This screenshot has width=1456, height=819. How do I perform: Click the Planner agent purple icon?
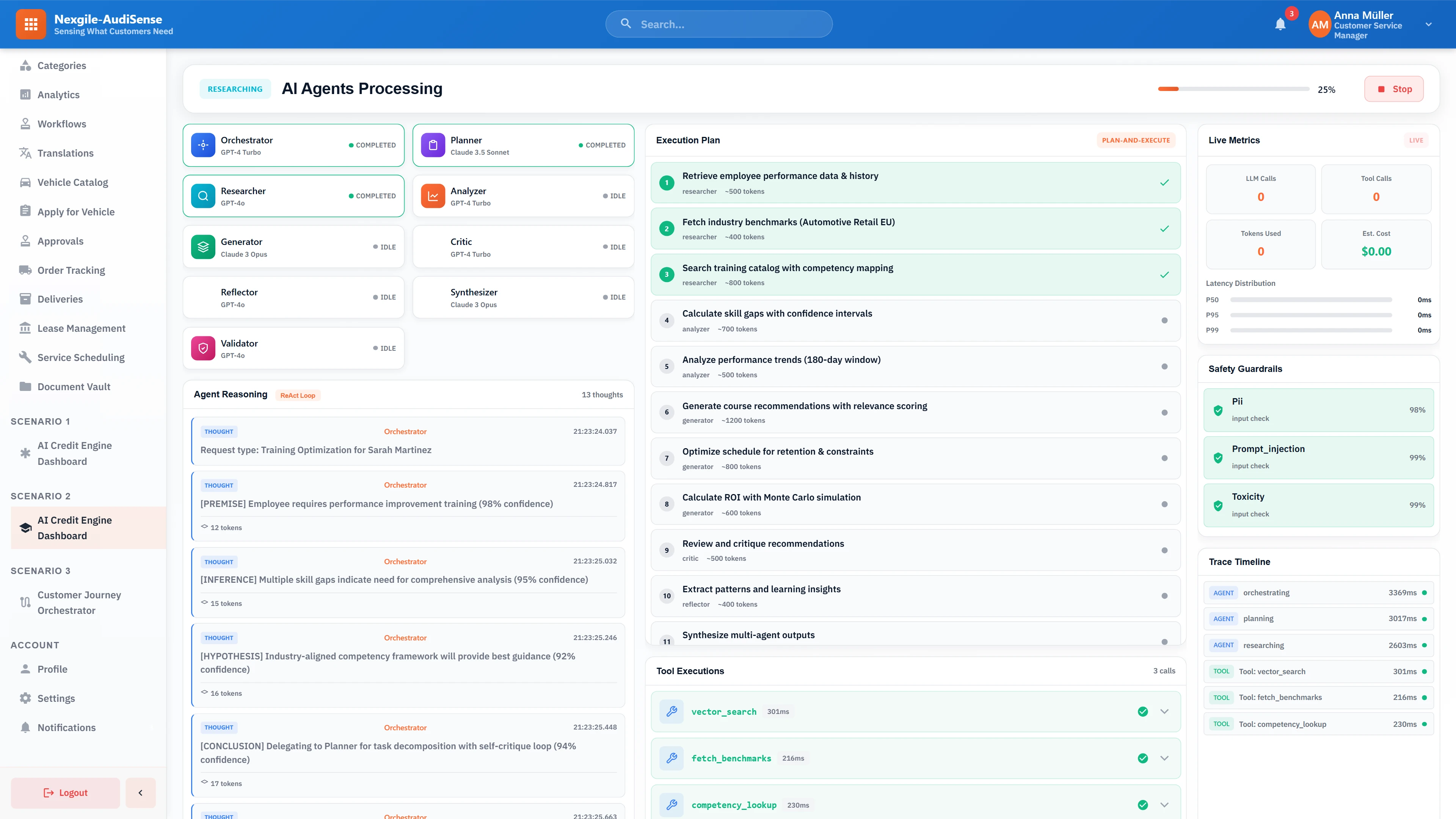433,145
